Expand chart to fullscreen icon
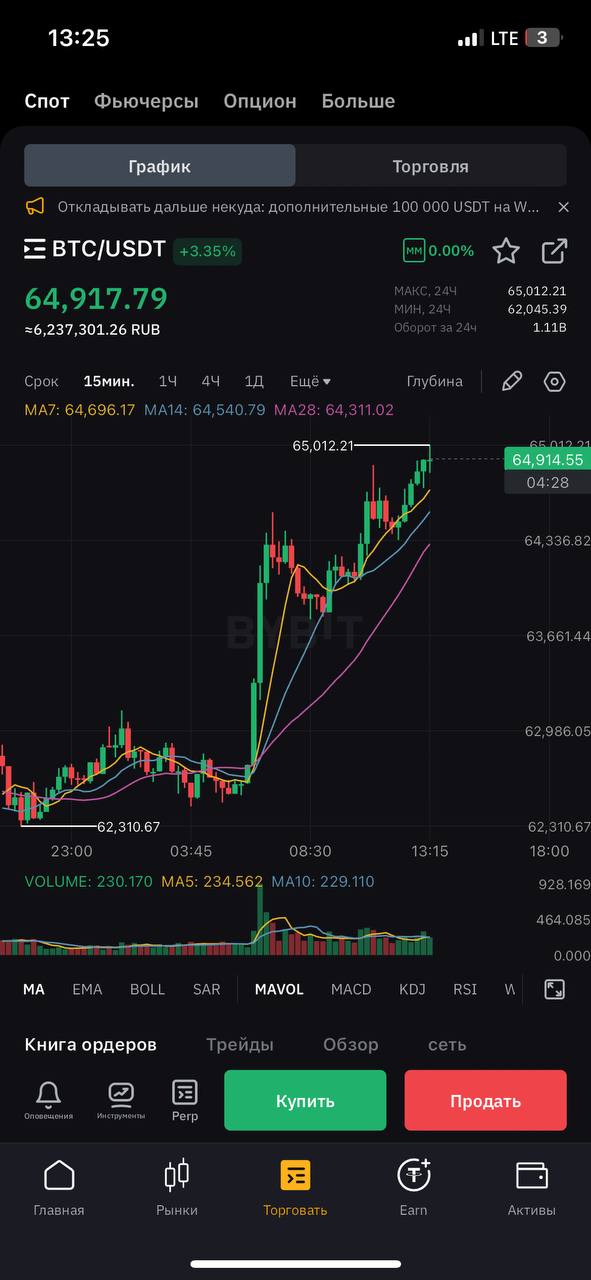 pyautogui.click(x=555, y=989)
